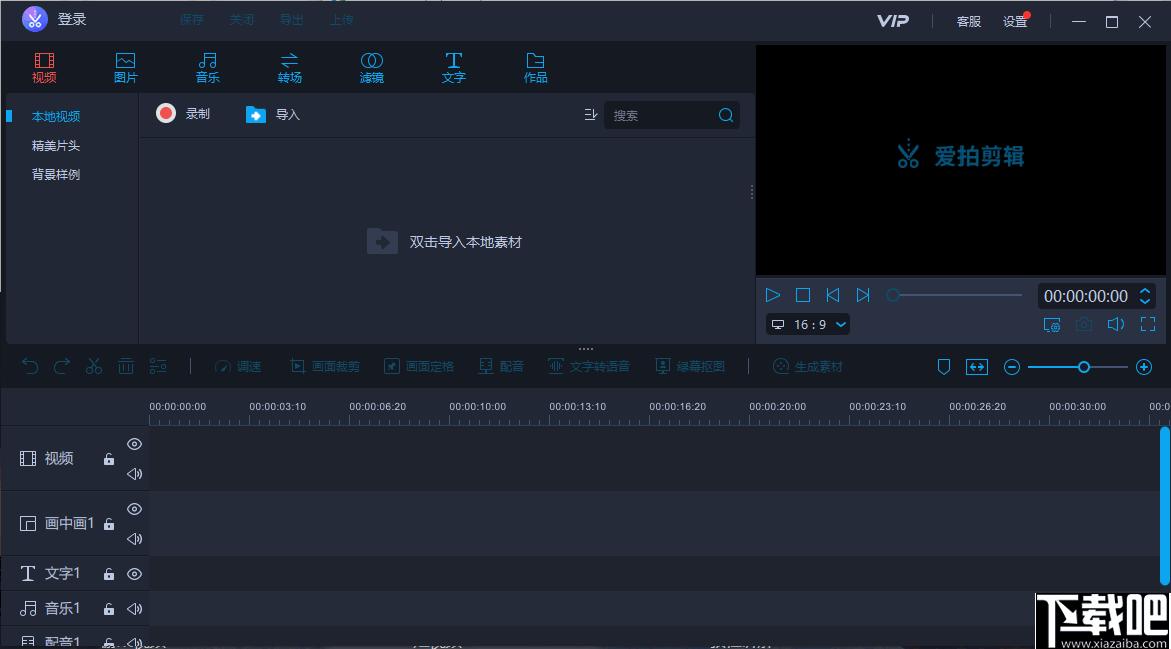The width and height of the screenshot is (1171, 649).
Task: Open 客服 customer service
Action: 969,22
